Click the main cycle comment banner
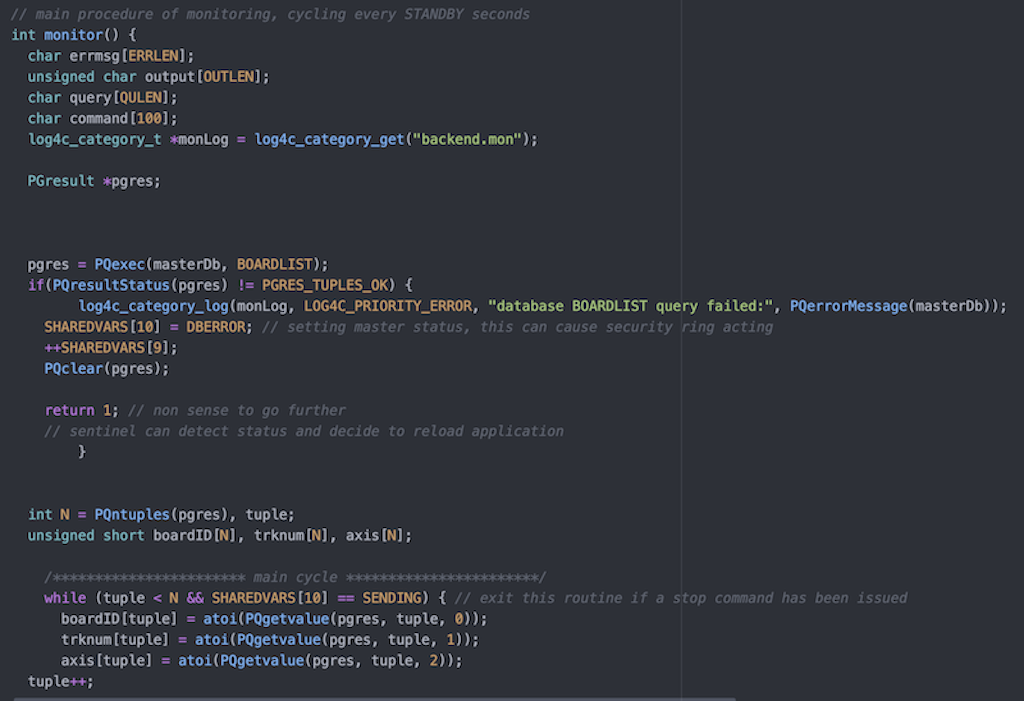 pyautogui.click(x=295, y=577)
